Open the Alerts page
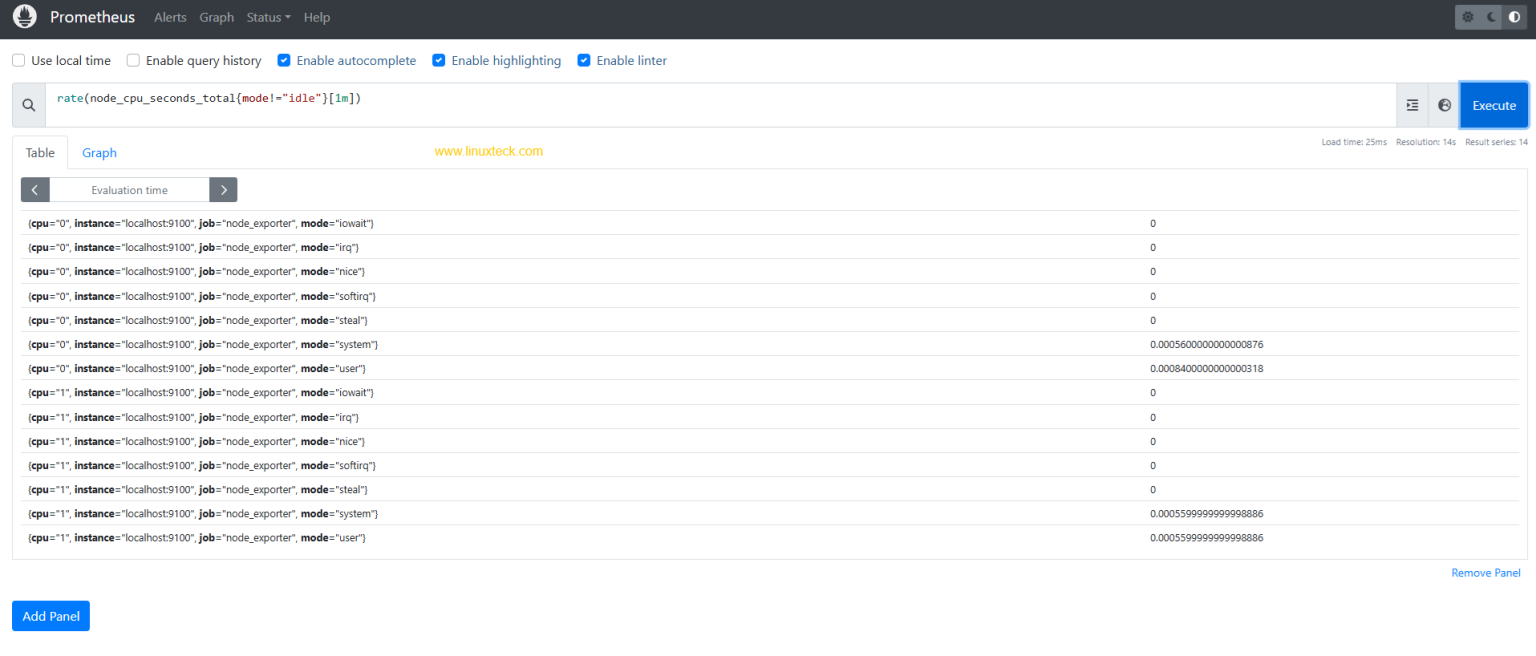 (170, 17)
